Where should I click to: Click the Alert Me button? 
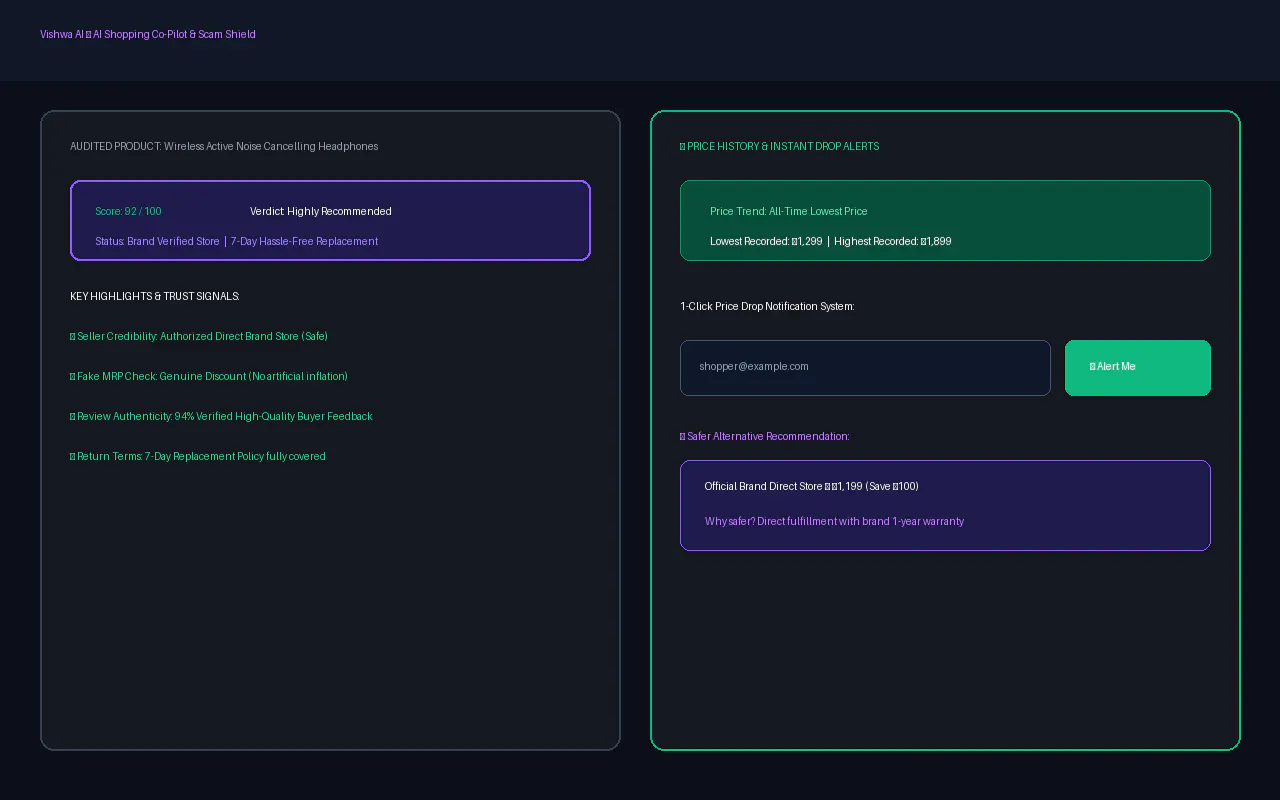pyautogui.click(x=1137, y=368)
